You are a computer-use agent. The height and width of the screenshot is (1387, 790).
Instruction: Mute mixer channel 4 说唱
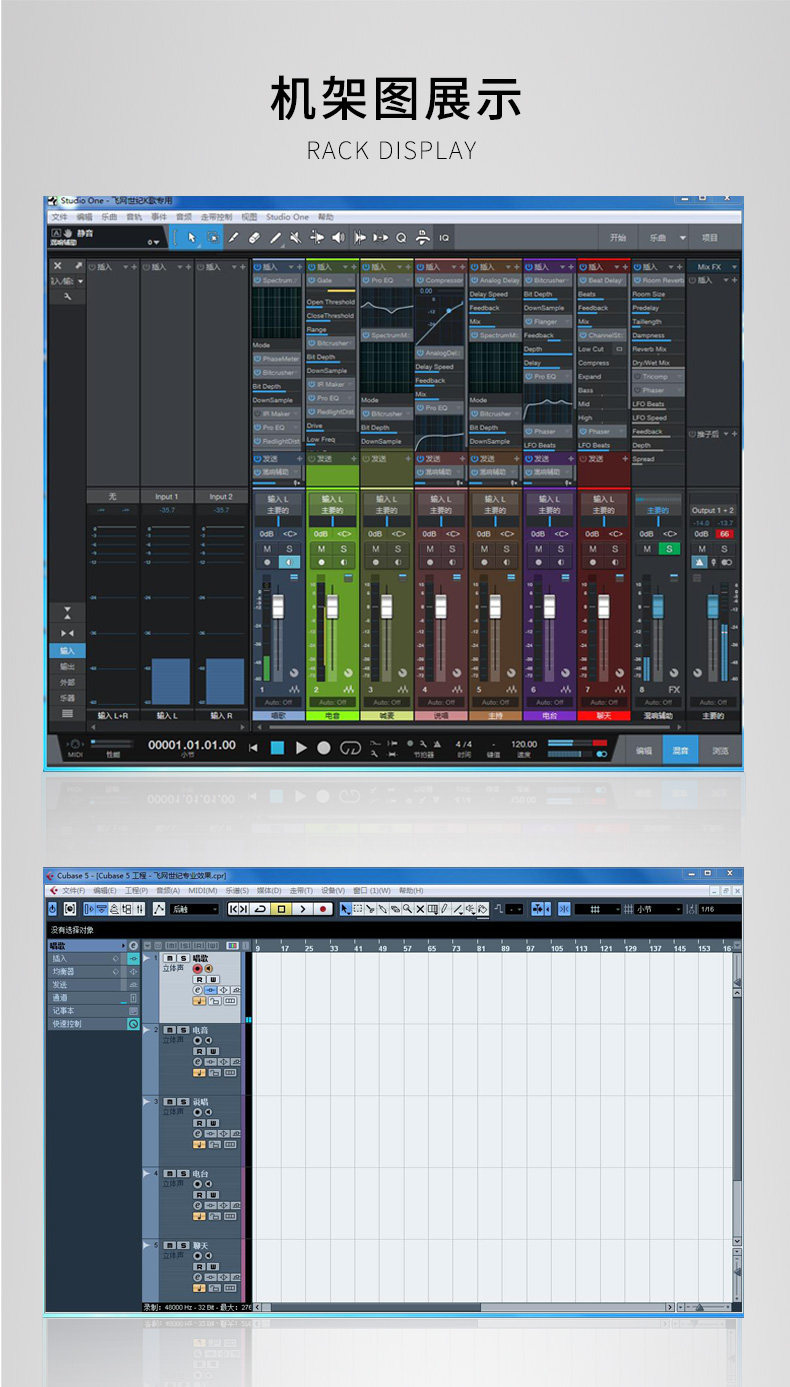[430, 548]
